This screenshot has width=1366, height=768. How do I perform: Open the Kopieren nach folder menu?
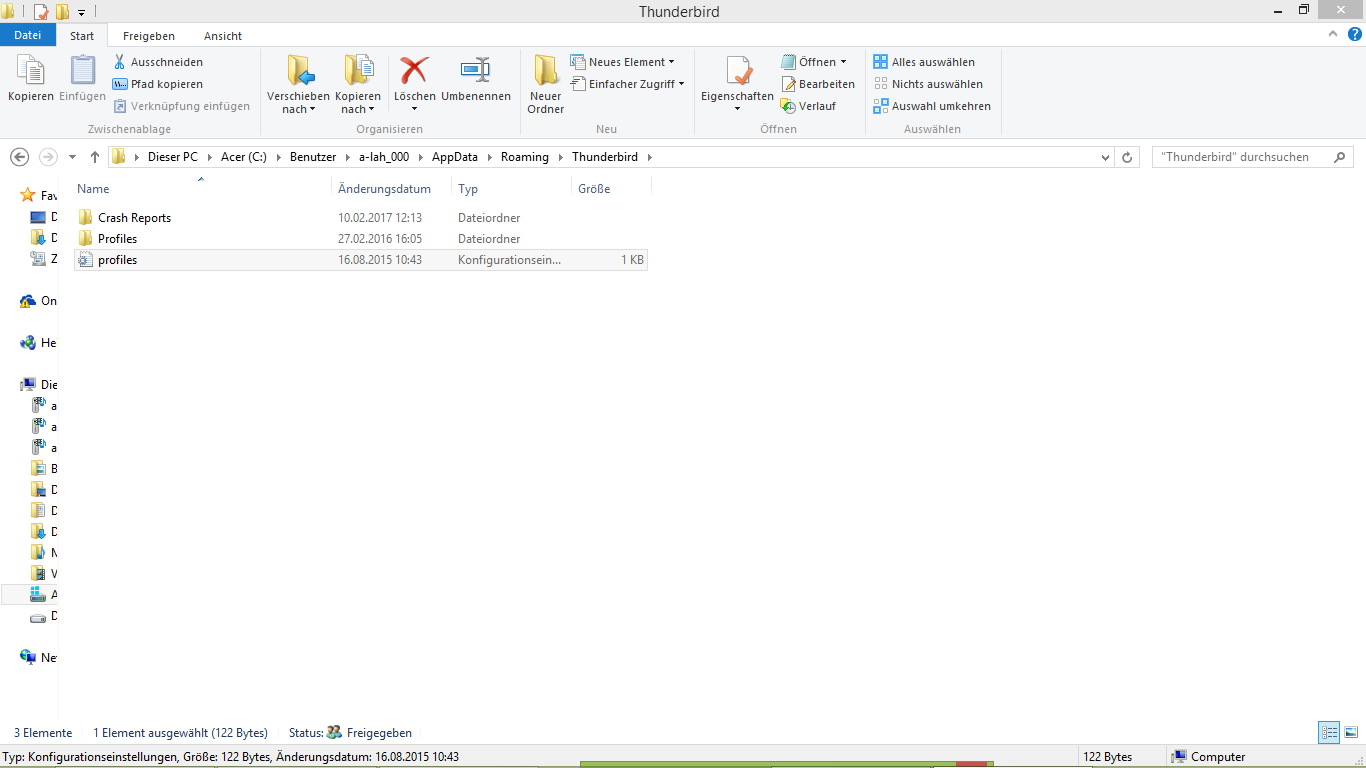[x=358, y=84]
